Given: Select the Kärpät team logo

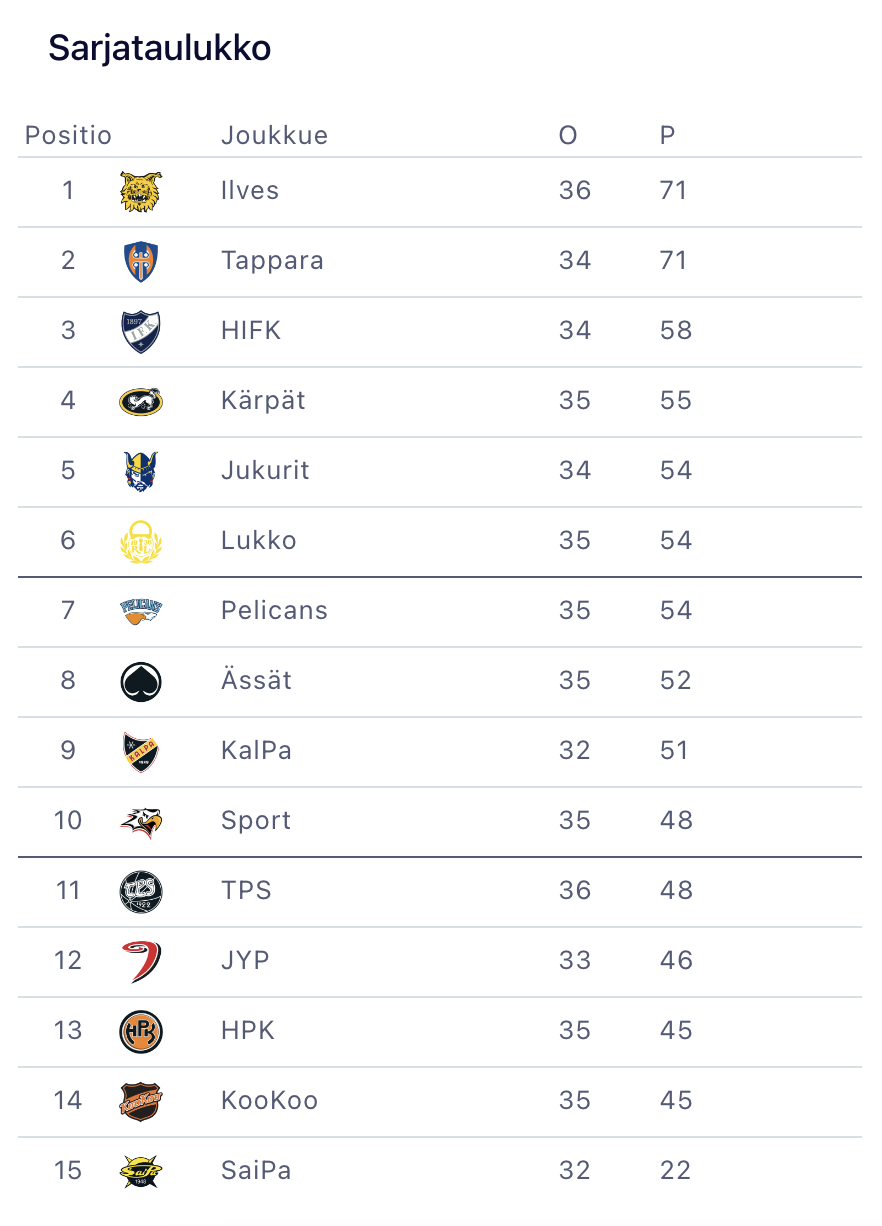Looking at the screenshot, I should click(140, 401).
